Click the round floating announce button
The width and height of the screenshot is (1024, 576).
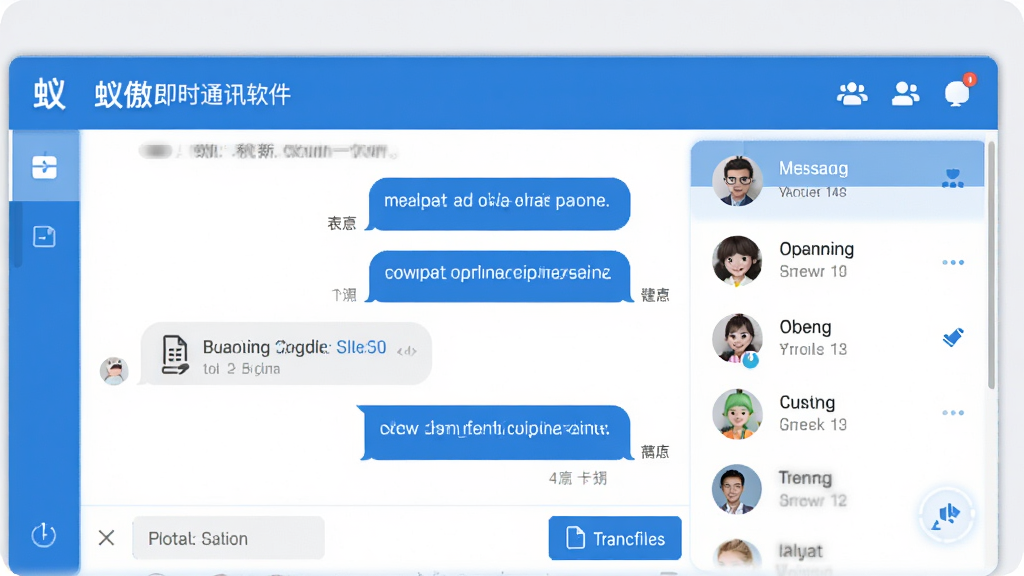pos(947,516)
